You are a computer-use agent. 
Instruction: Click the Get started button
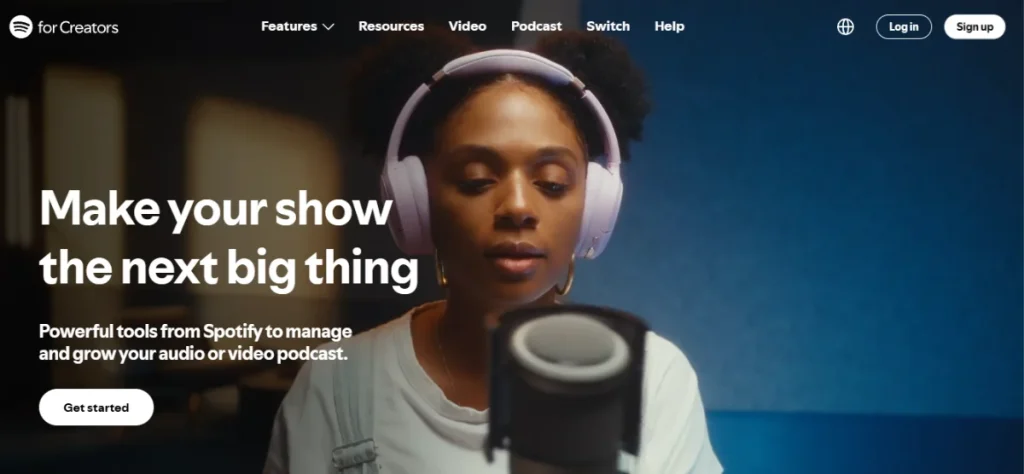(96, 407)
